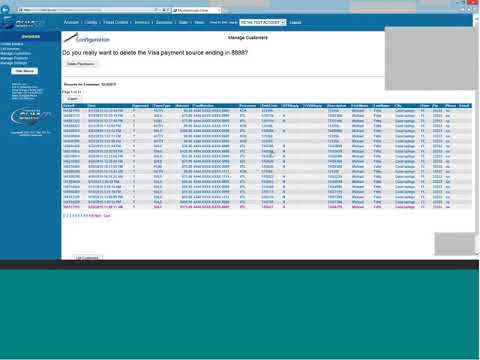Image resolution: width=480 pixels, height=360 pixels.
Task: Click the Export button above the table
Action: 72,99
